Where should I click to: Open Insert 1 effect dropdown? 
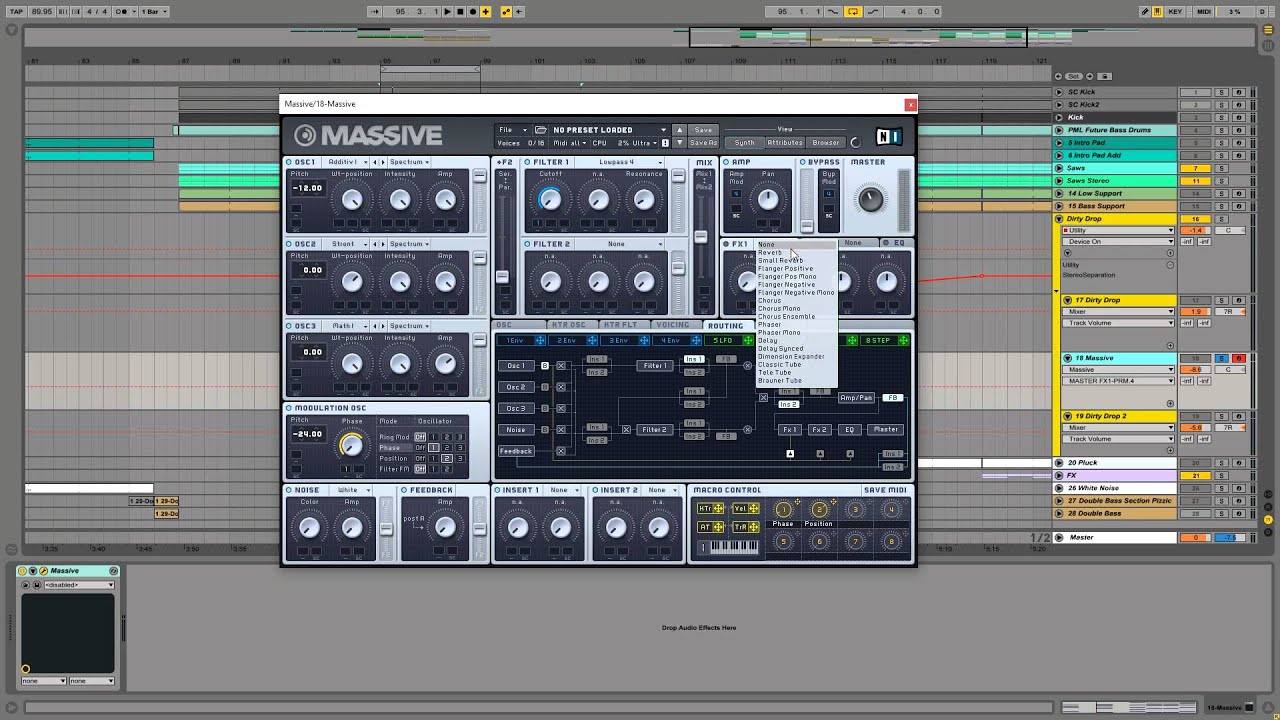pos(563,490)
